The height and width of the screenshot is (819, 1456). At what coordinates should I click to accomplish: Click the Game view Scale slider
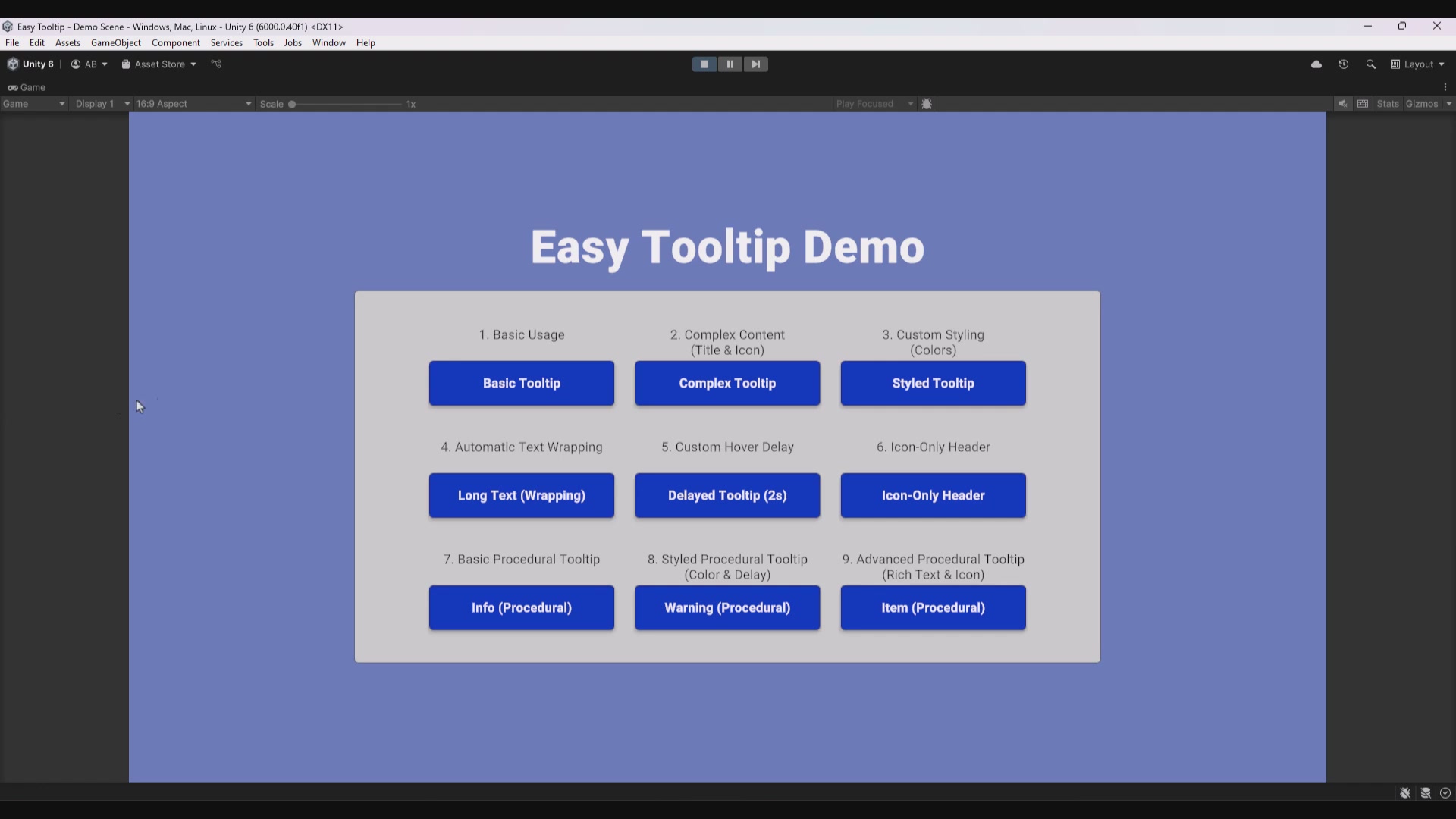[346, 104]
